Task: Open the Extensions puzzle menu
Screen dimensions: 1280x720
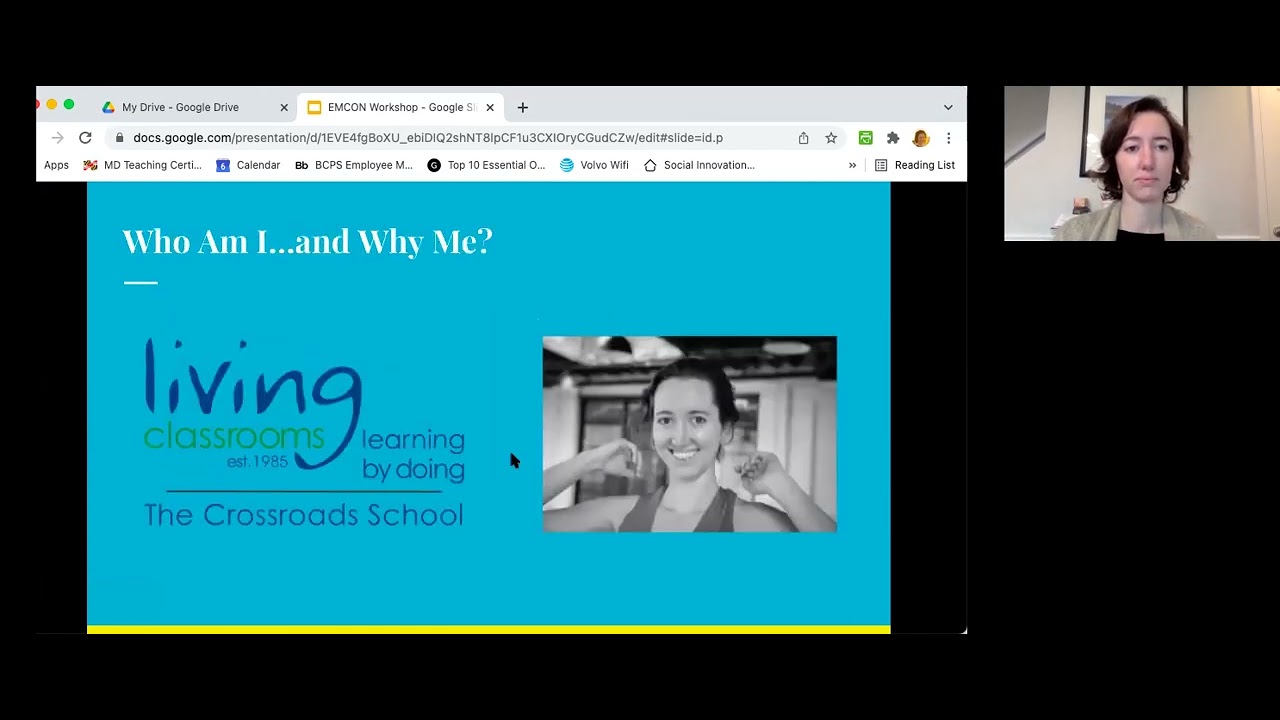Action: (x=893, y=138)
